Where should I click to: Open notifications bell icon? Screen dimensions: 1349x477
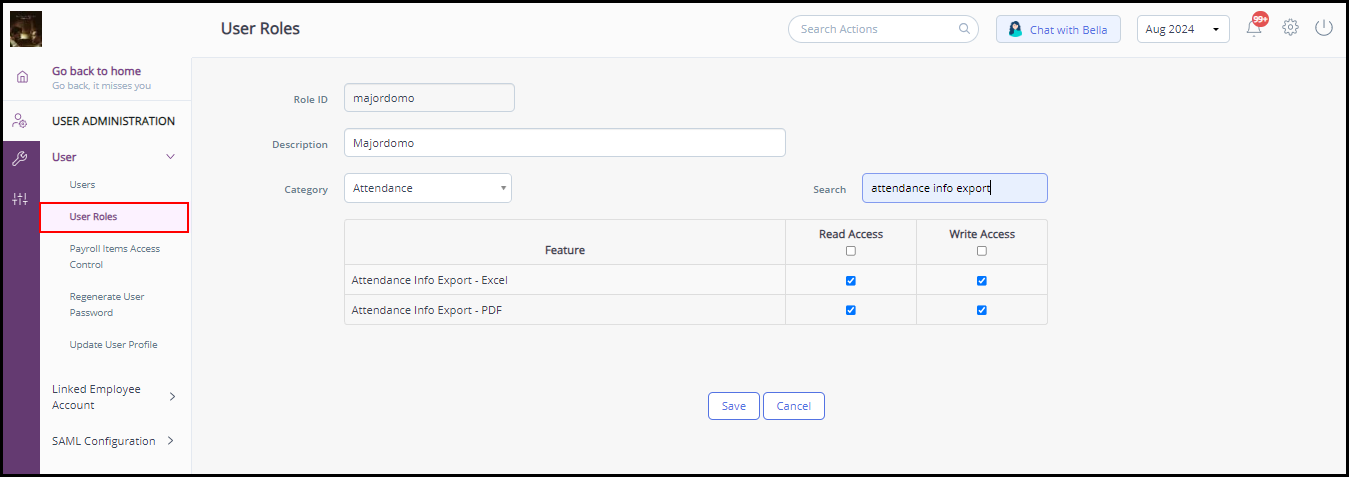coord(1254,28)
